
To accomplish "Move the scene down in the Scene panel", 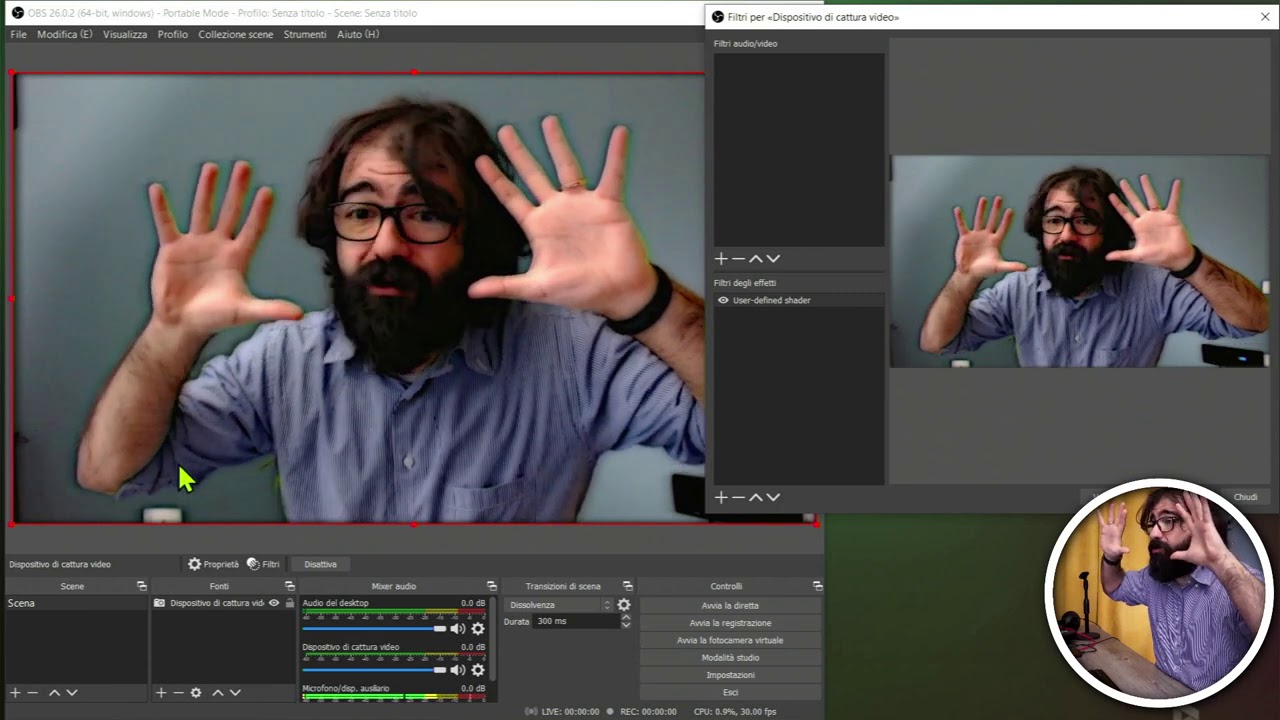I will [71, 692].
